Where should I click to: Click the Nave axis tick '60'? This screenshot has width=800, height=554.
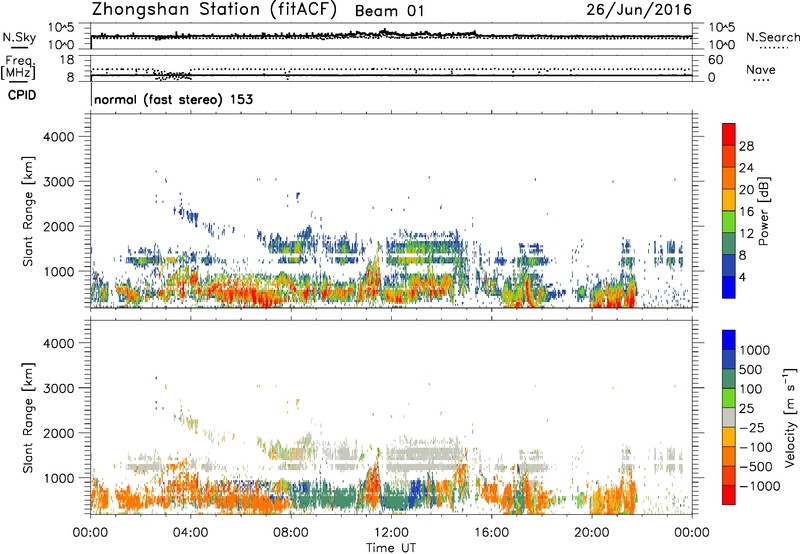pyautogui.click(x=715, y=60)
